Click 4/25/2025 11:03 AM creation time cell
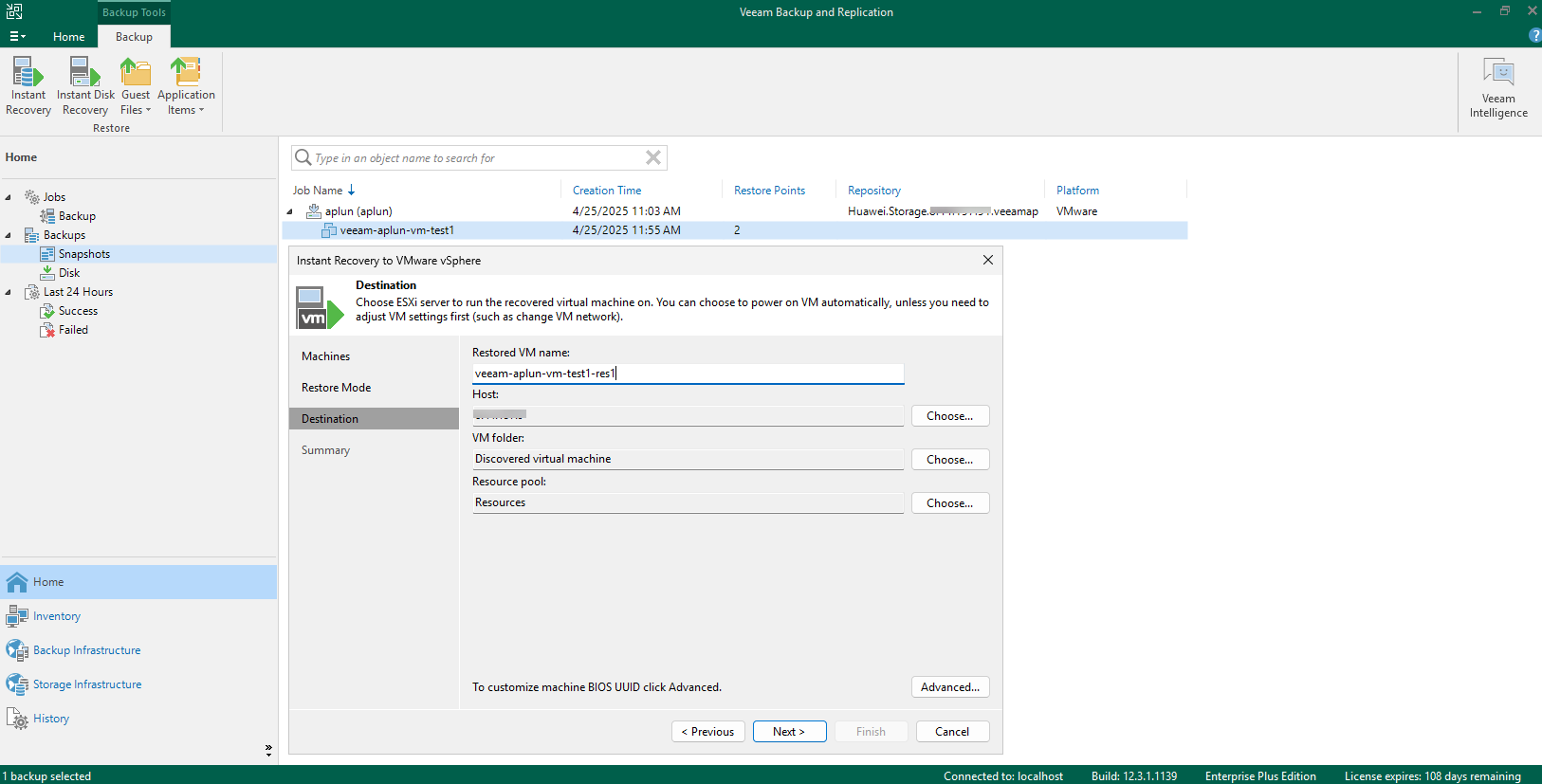The width and height of the screenshot is (1542, 784). tap(626, 211)
